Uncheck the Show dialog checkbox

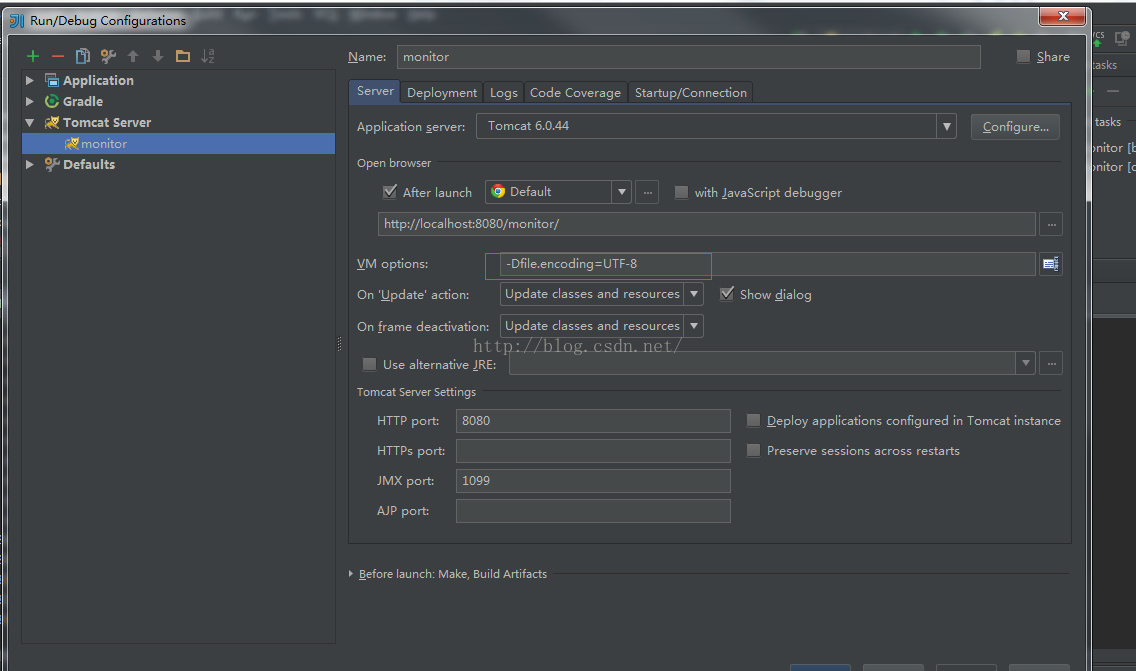(x=727, y=294)
